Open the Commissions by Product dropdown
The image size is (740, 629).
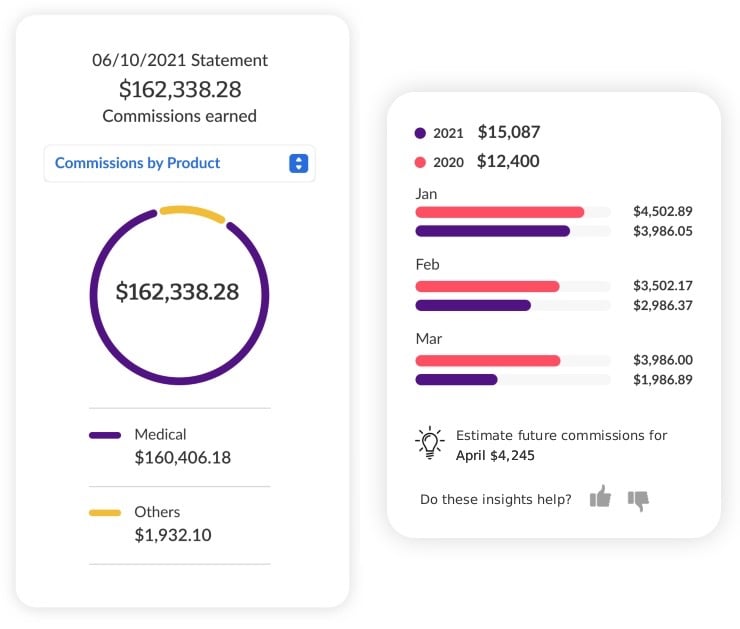tap(179, 163)
